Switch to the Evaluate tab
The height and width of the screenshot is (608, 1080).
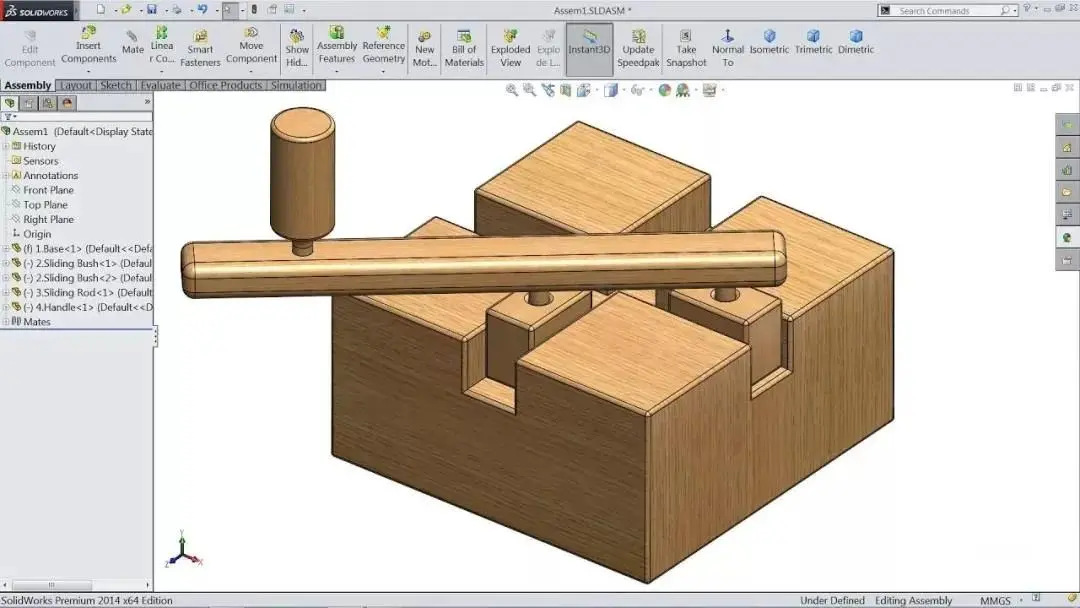coord(160,85)
